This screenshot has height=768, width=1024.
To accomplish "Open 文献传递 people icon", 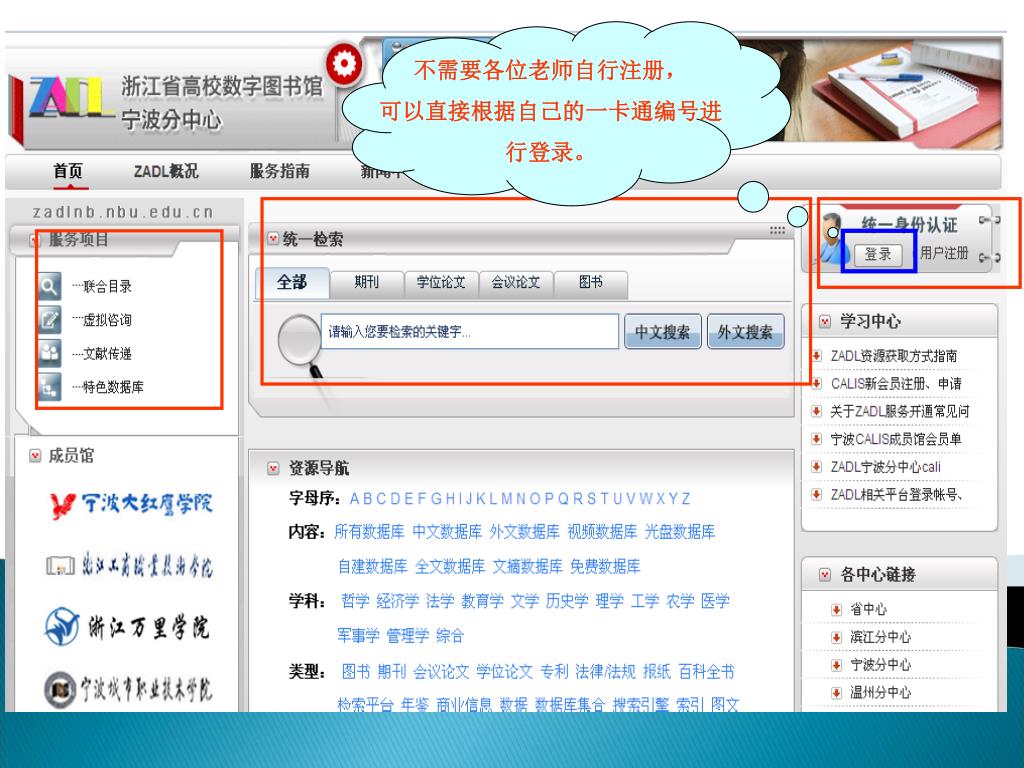I will pos(50,353).
